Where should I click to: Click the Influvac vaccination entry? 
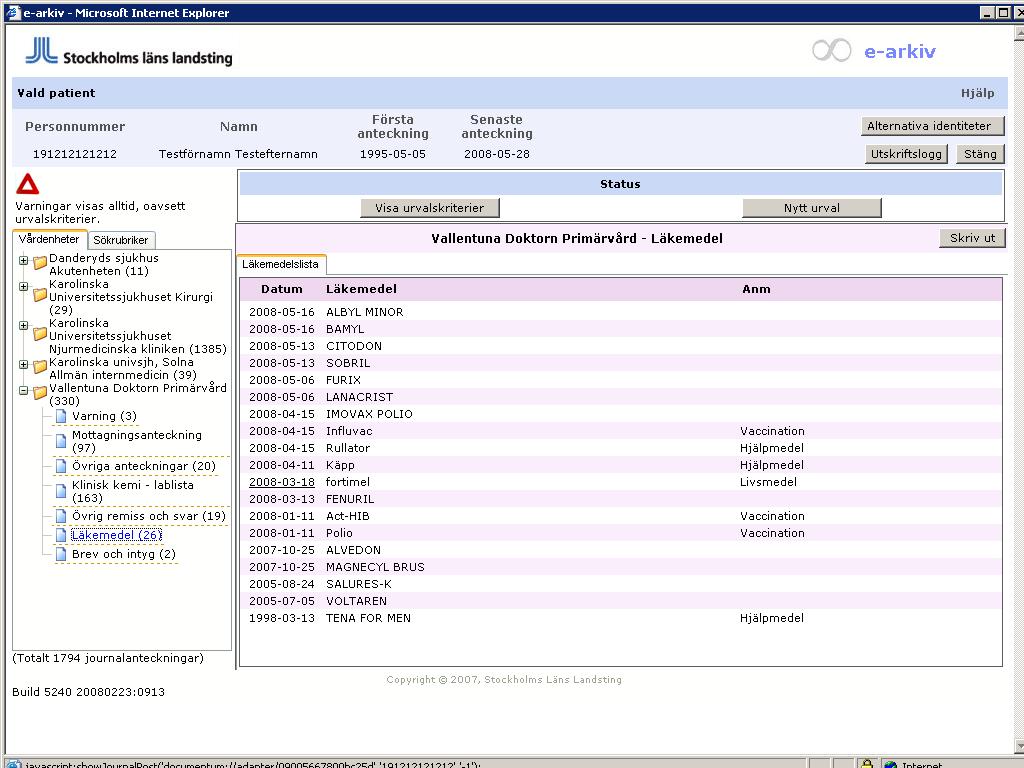point(349,431)
